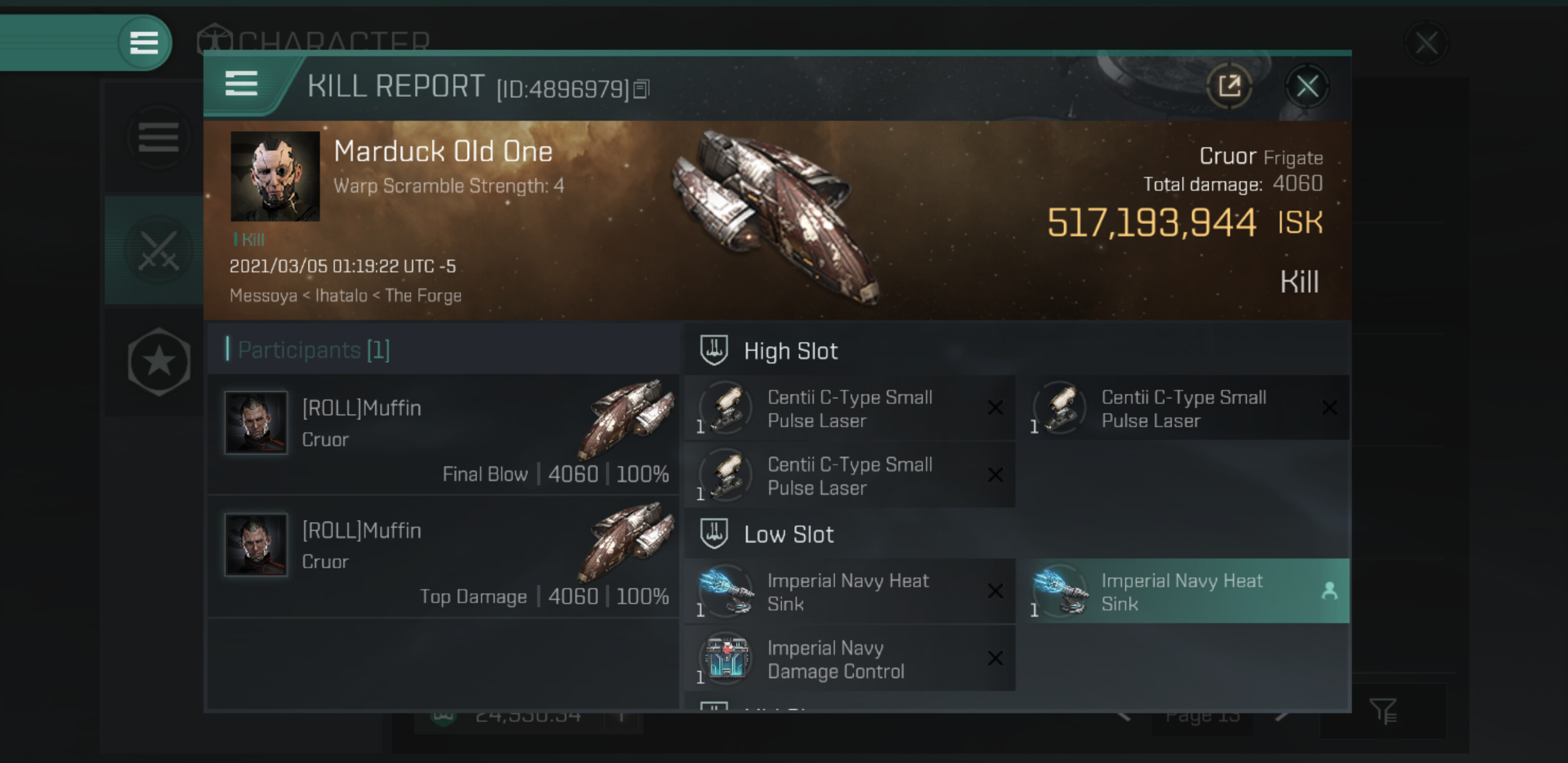Open the Kill Report hamburger menu

click(241, 84)
